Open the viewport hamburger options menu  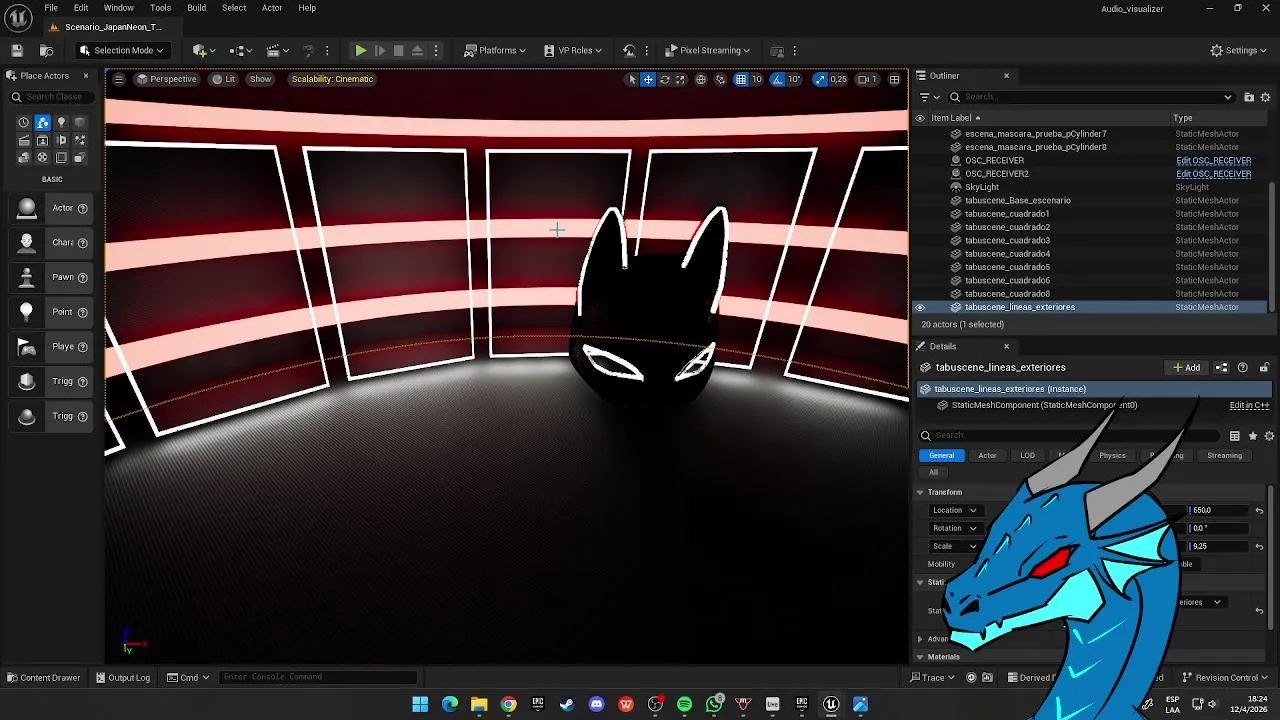[x=118, y=79]
